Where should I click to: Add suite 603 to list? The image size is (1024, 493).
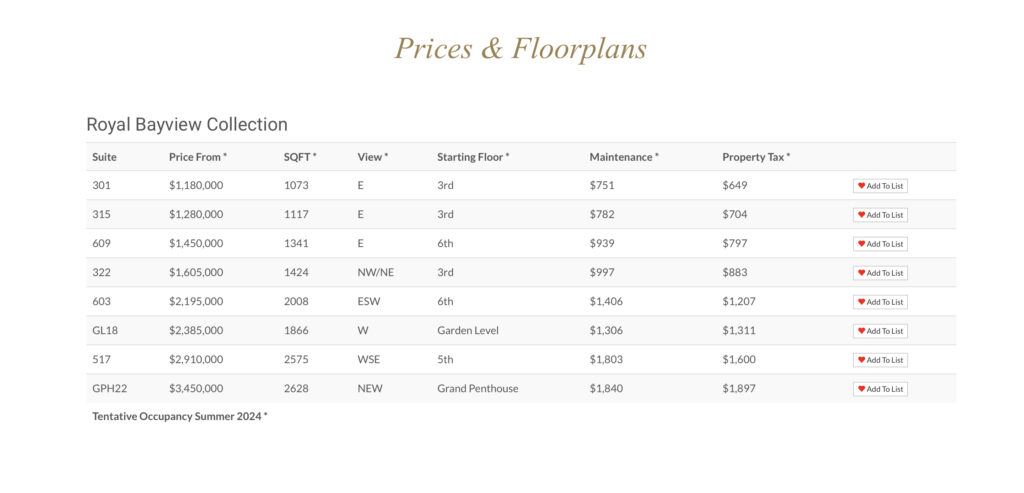click(x=880, y=302)
